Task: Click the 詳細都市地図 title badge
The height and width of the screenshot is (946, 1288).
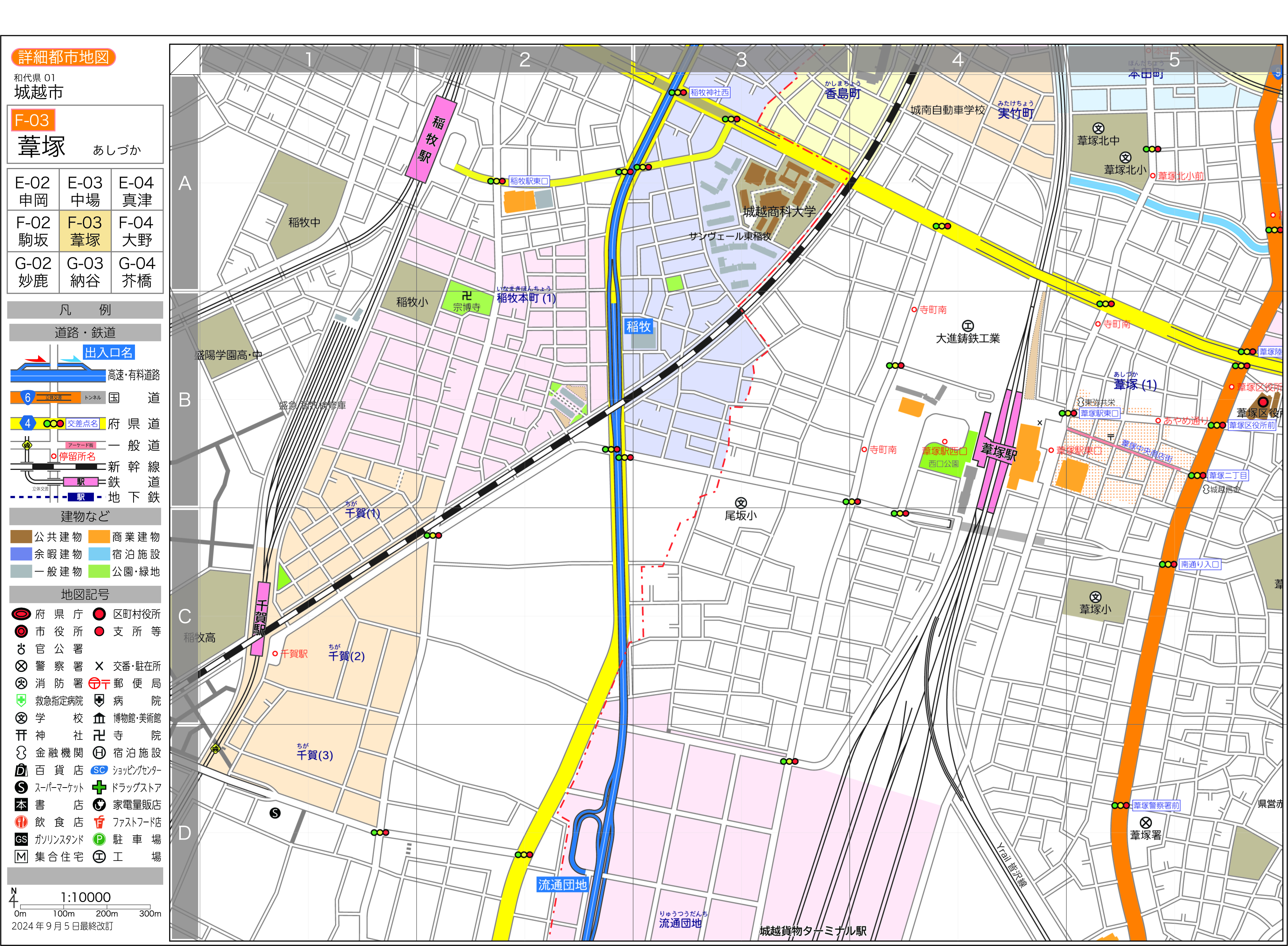Action: coord(63,57)
